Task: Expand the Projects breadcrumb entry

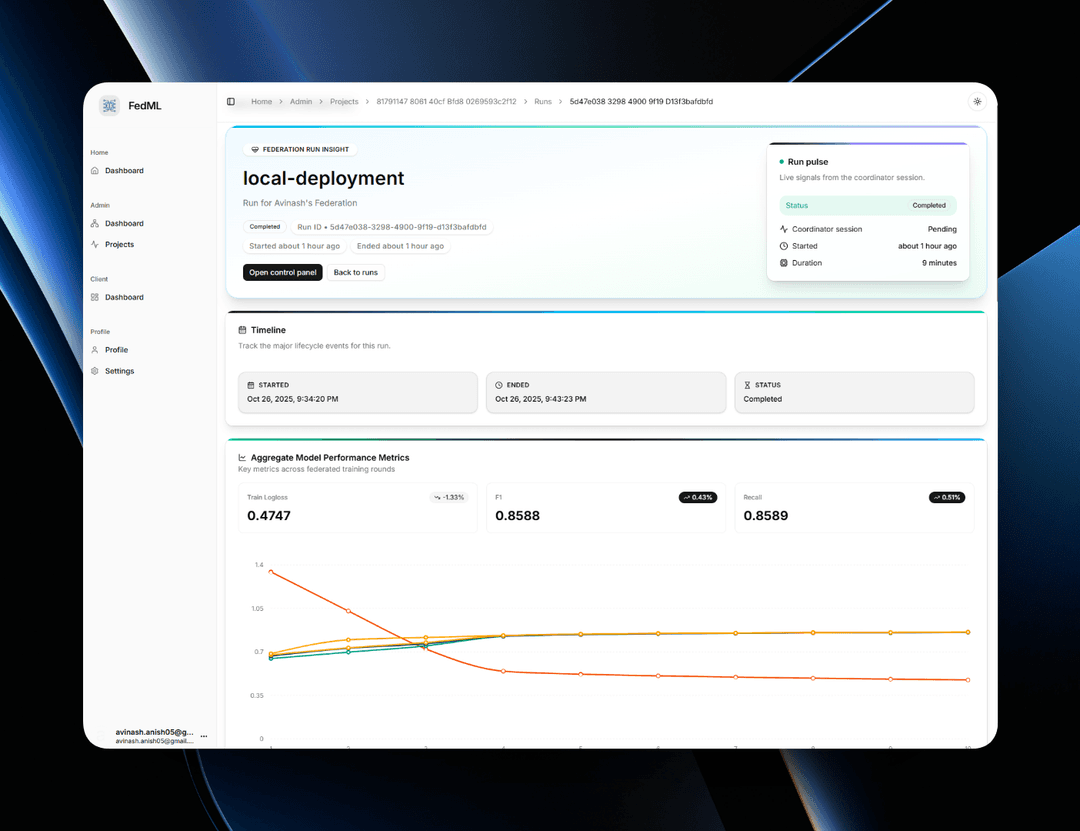Action: click(344, 101)
